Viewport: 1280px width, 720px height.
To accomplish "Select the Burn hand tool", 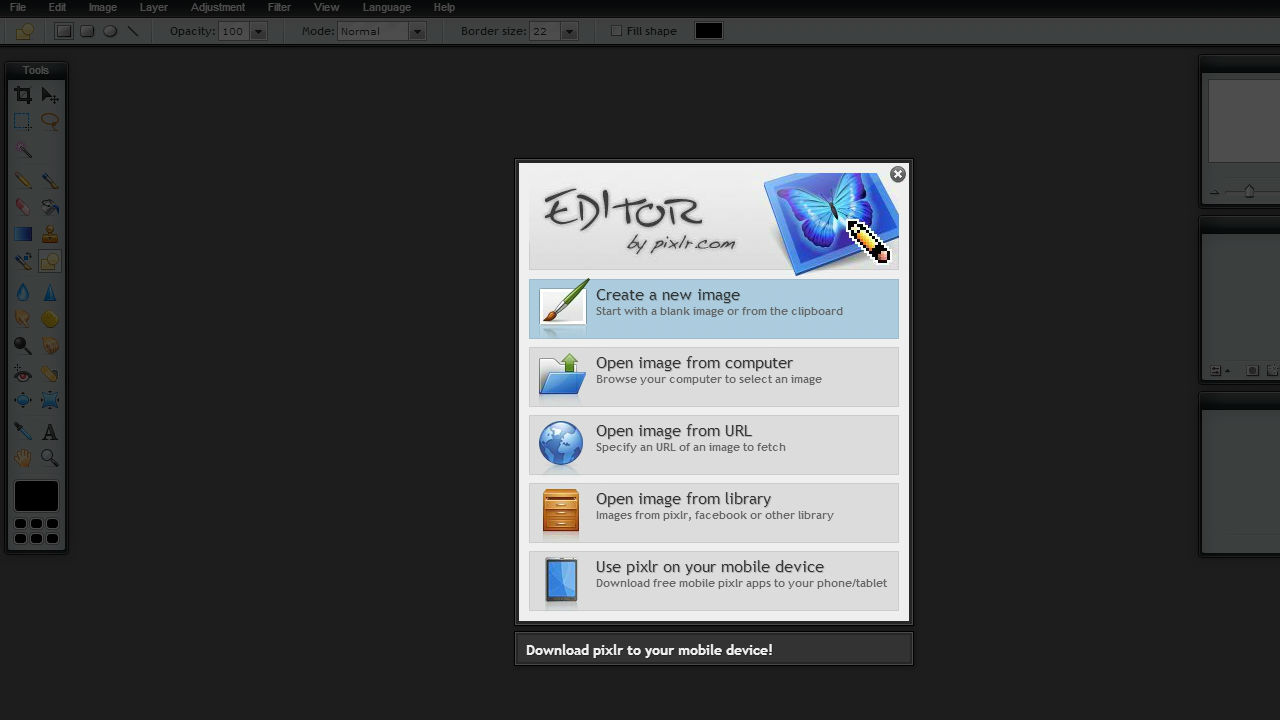I will pyautogui.click(x=50, y=345).
